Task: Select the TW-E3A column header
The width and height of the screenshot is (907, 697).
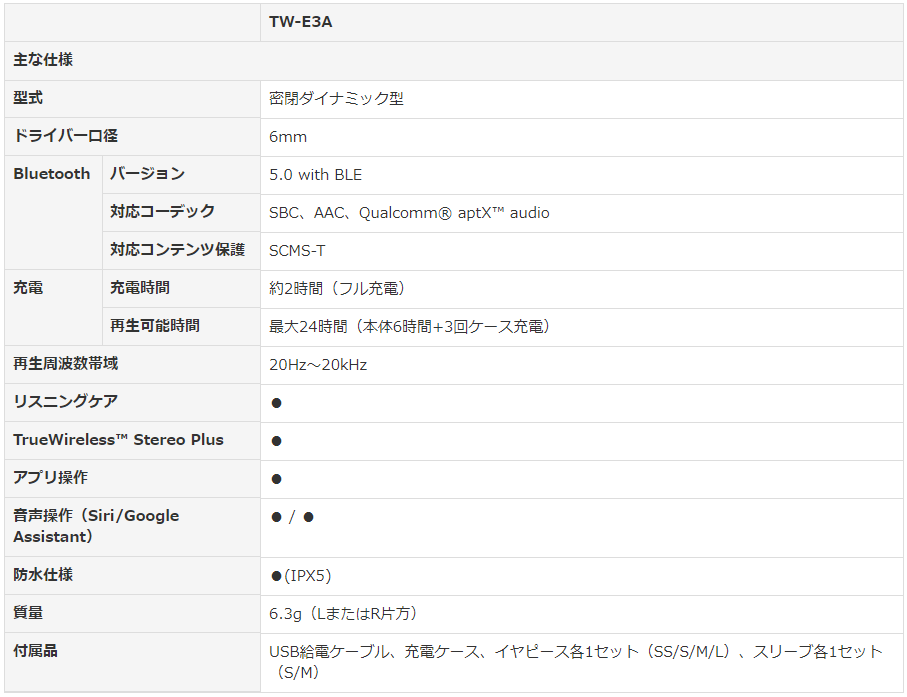Action: click(301, 21)
